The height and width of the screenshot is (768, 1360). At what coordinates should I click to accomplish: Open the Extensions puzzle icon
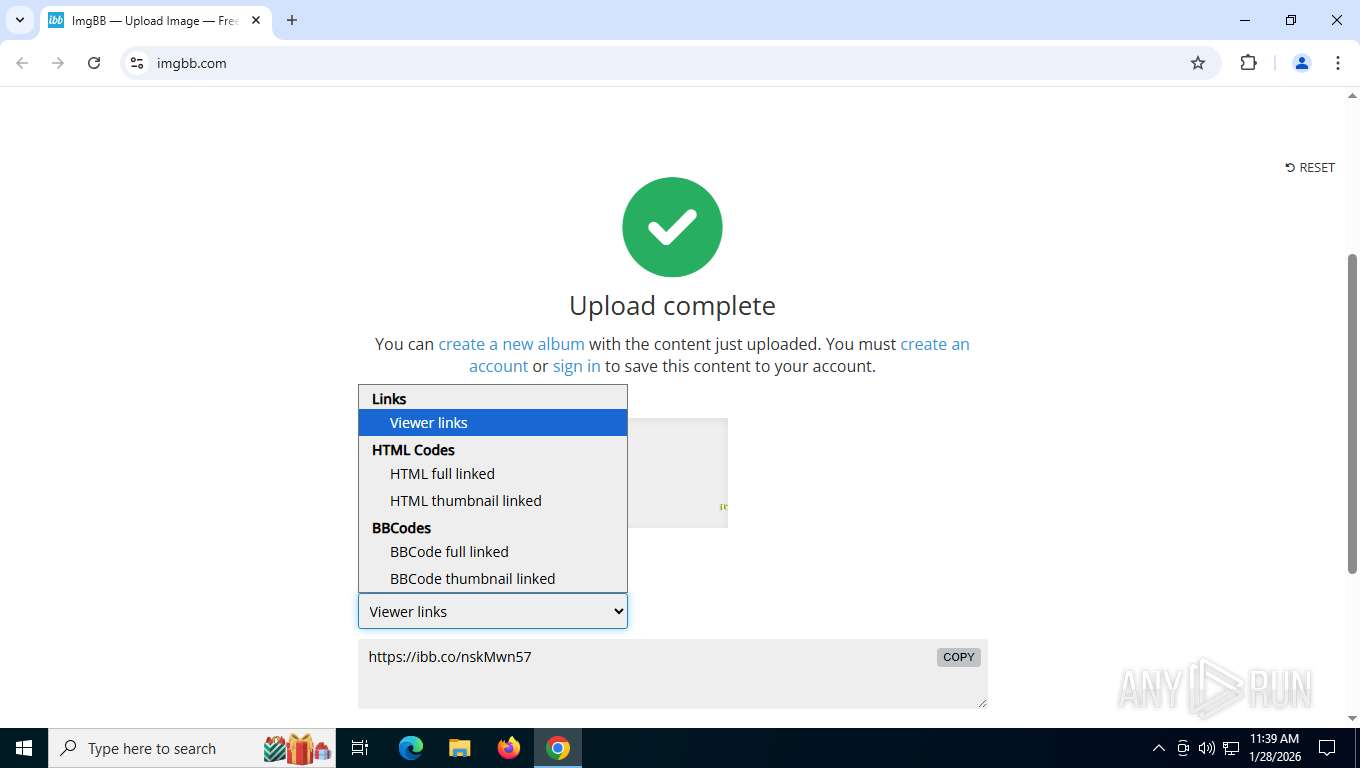pyautogui.click(x=1248, y=63)
